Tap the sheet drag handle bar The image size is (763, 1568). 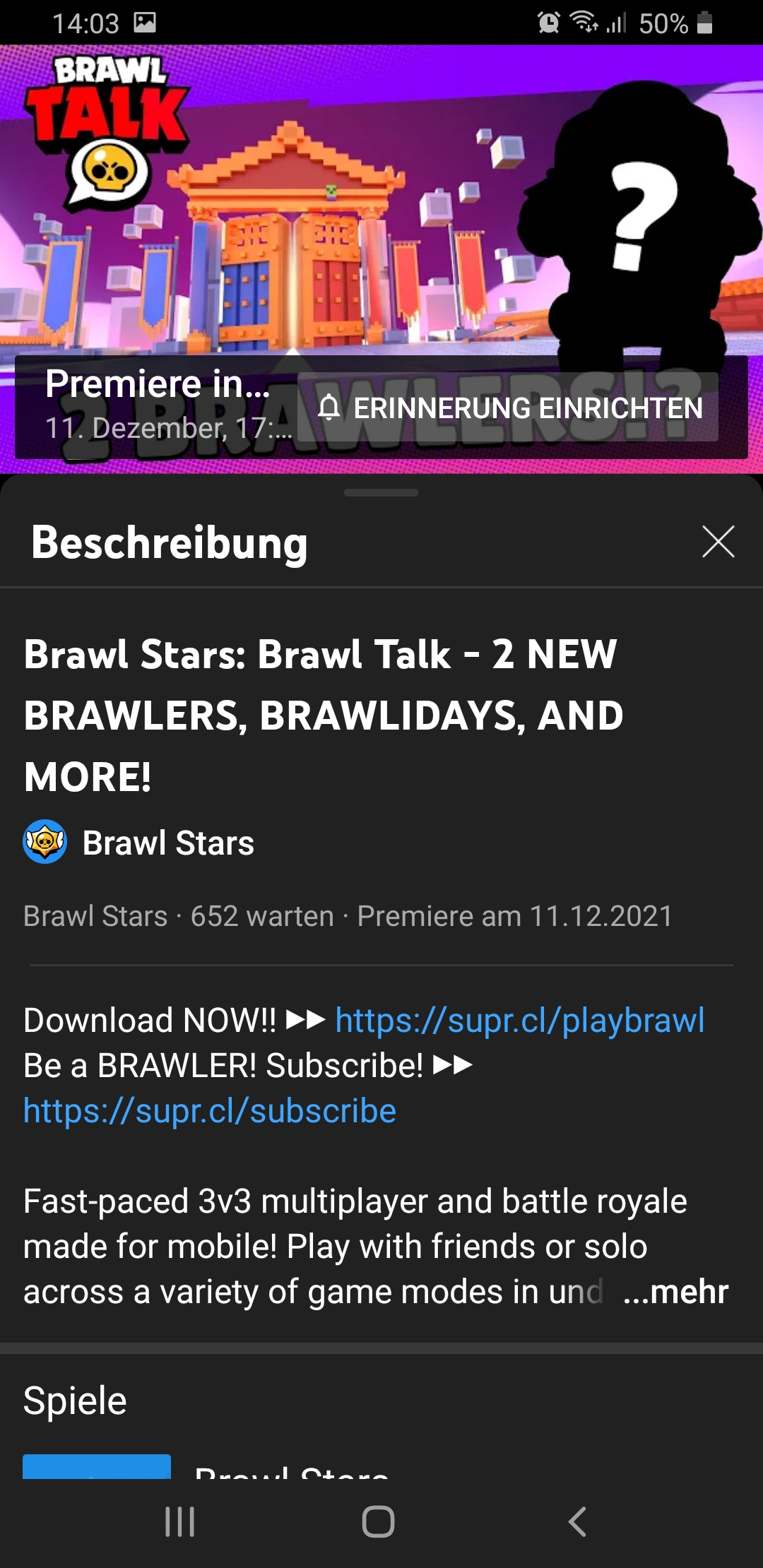(381, 492)
